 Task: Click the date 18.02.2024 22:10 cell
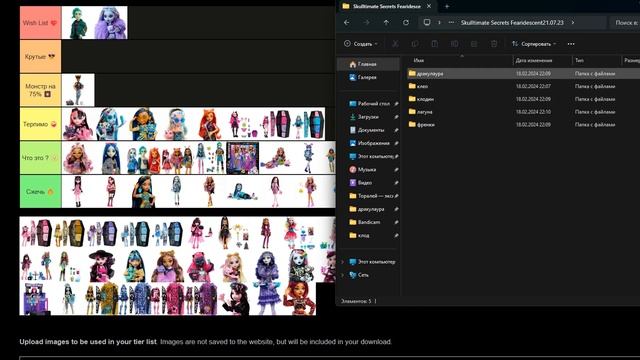(x=533, y=111)
